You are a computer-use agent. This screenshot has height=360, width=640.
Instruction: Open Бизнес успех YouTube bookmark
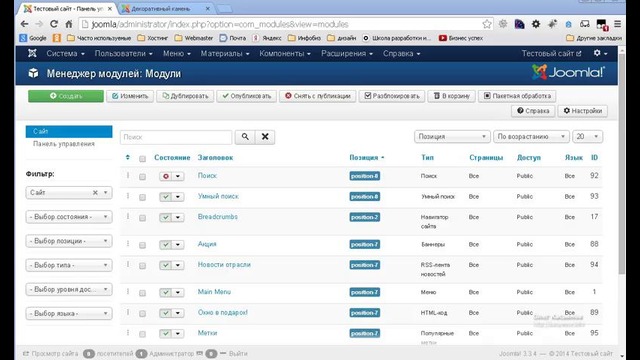[461, 38]
